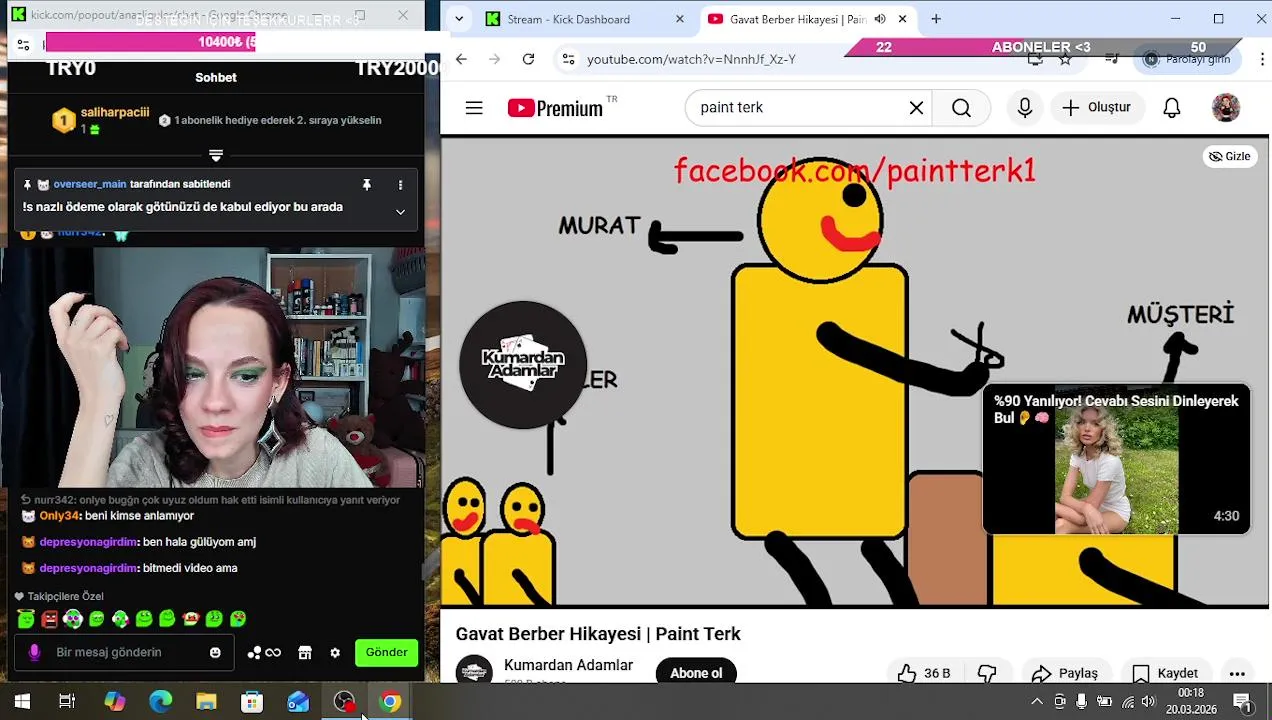Mute the YouTube tab via speaker icon
Viewport: 1272px width, 720px height.
(x=880, y=19)
